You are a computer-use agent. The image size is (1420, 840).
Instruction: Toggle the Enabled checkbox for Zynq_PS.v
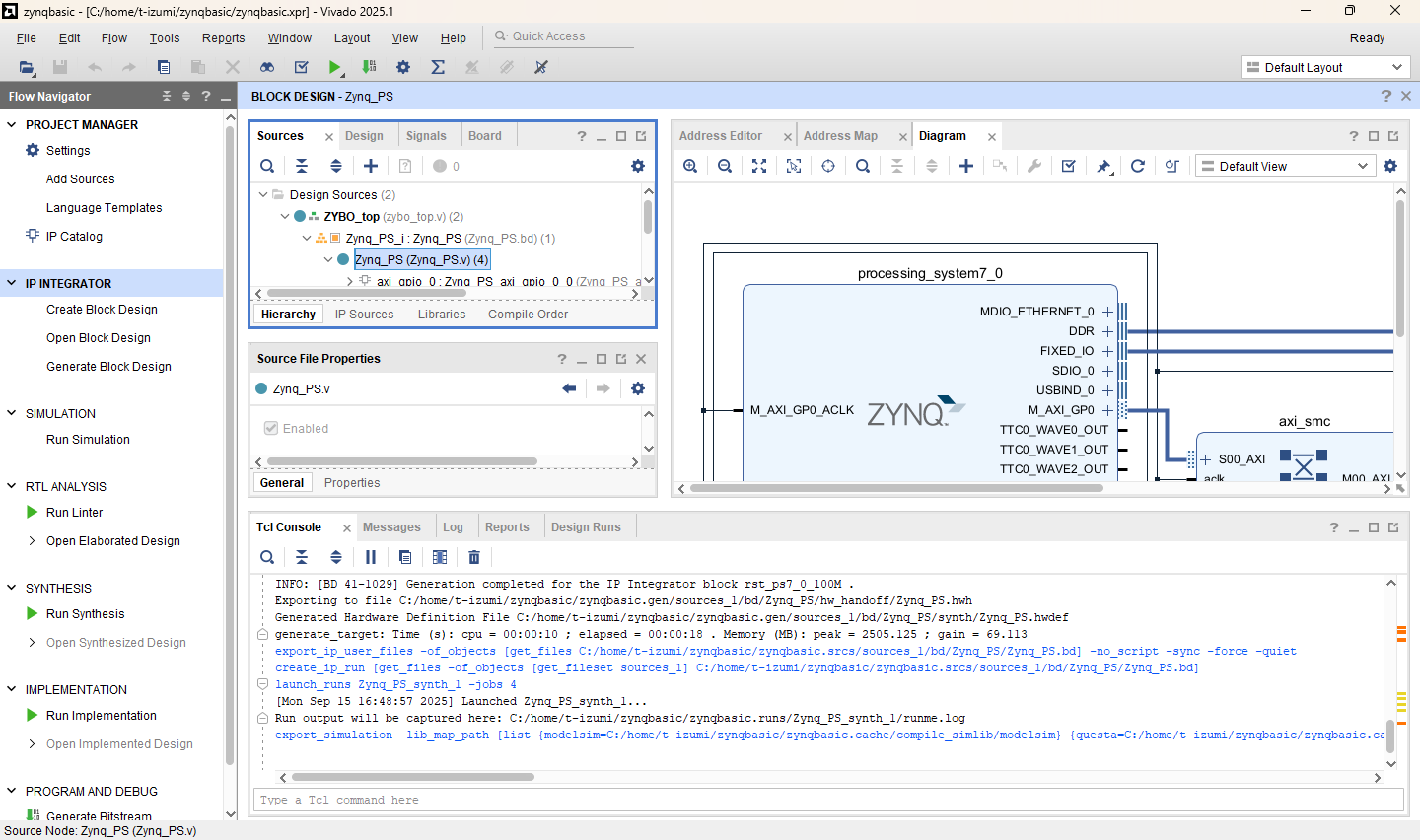[271, 429]
